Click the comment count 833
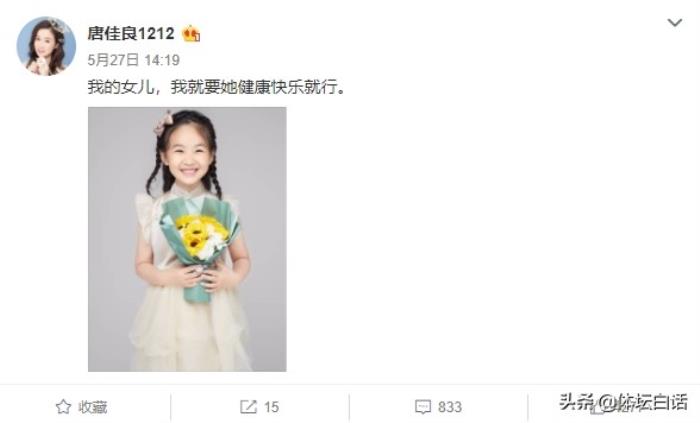Viewport: 700px width, 423px height. coord(450,407)
